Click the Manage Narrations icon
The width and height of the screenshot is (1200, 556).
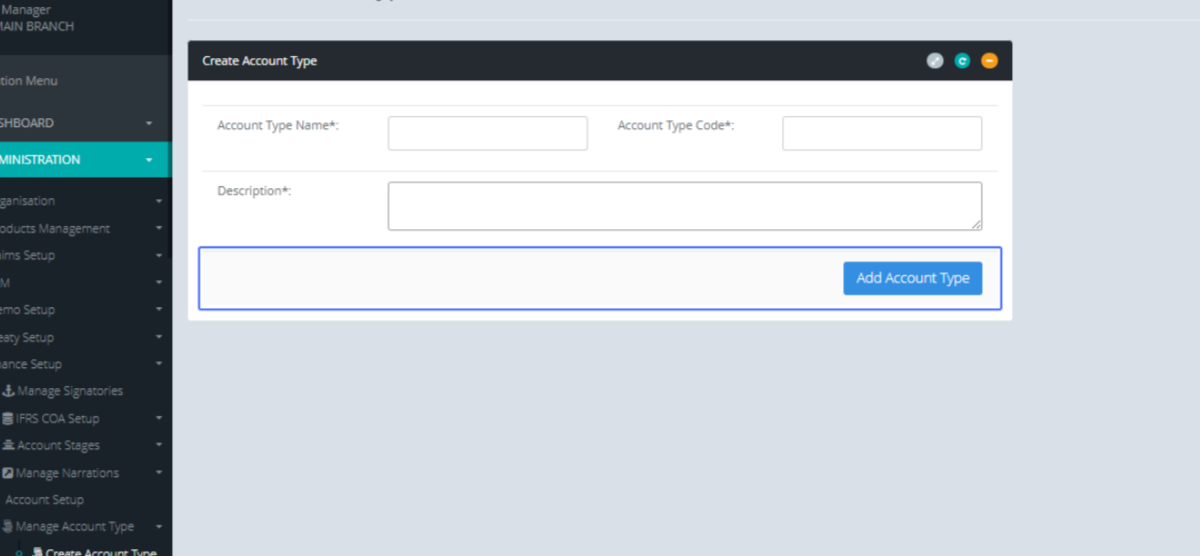click(x=9, y=473)
